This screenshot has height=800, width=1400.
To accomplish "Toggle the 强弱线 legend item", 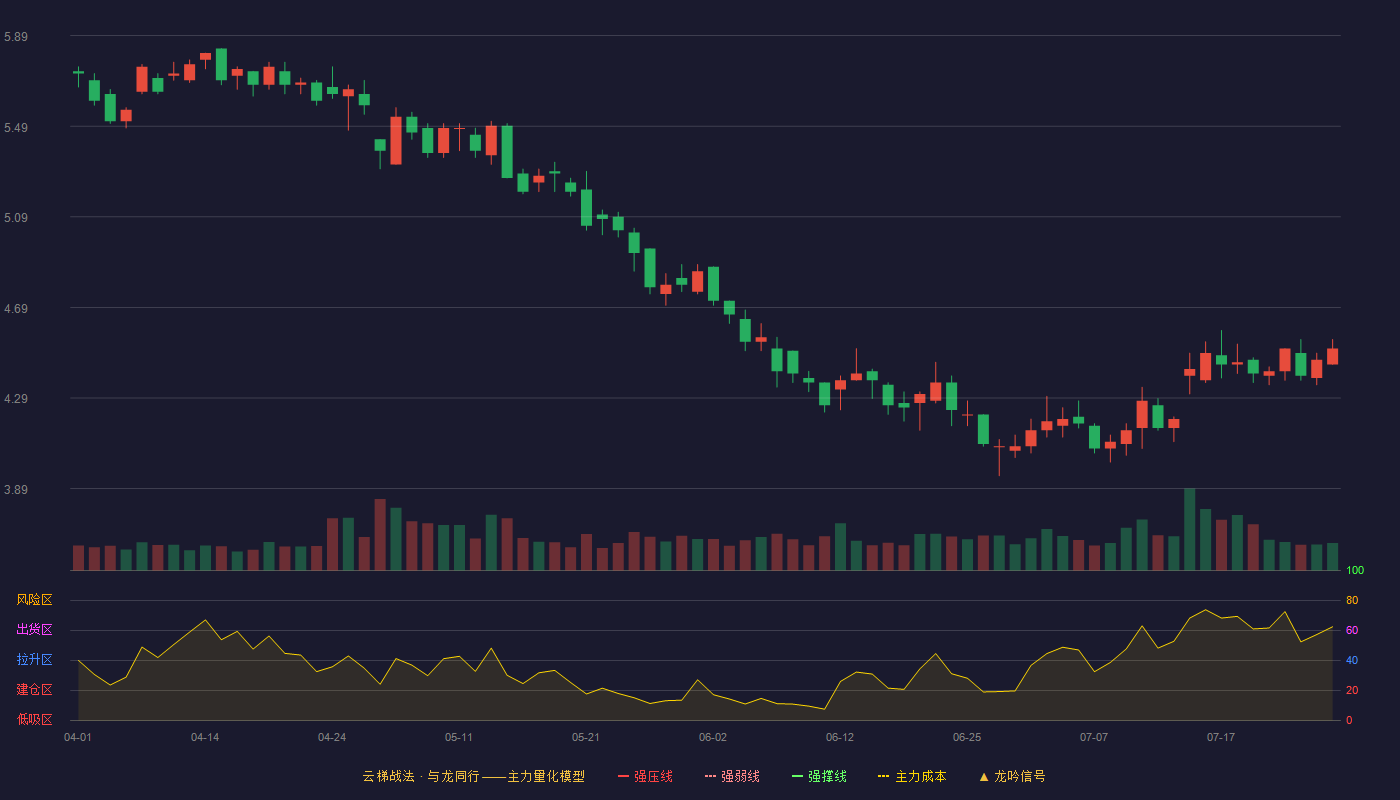I will coord(732,776).
